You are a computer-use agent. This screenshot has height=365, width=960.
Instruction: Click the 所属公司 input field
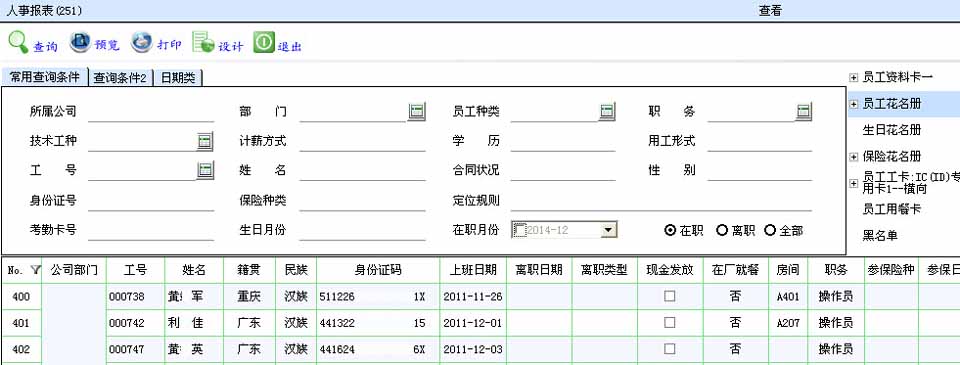point(151,112)
